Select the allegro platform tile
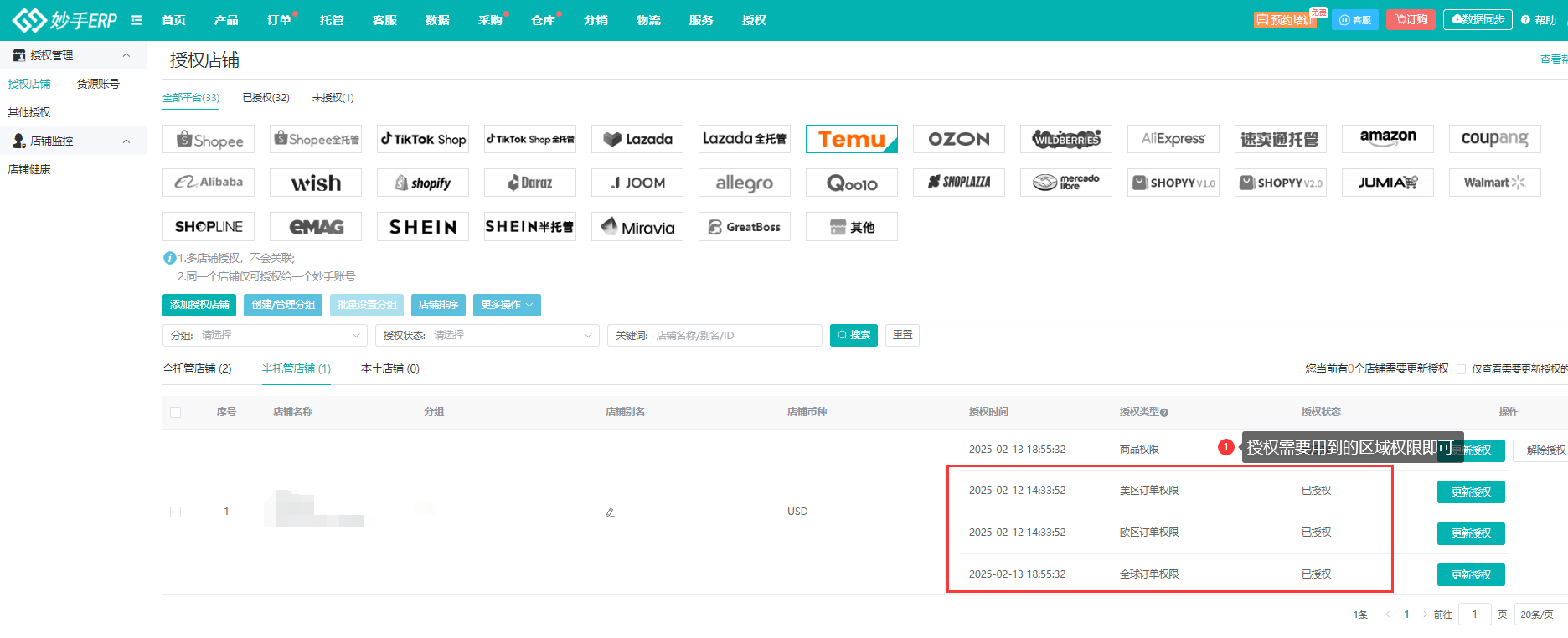Image resolution: width=1568 pixels, height=638 pixels. 745,183
